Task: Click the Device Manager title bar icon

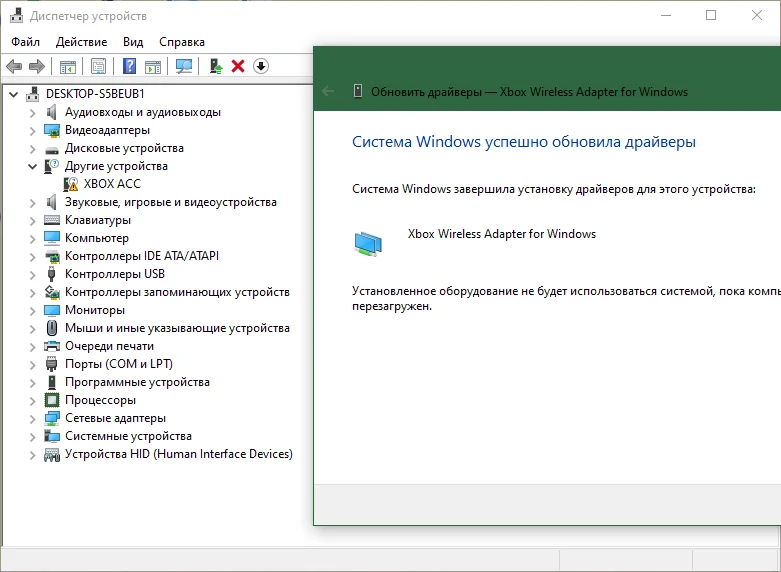Action: [16, 15]
